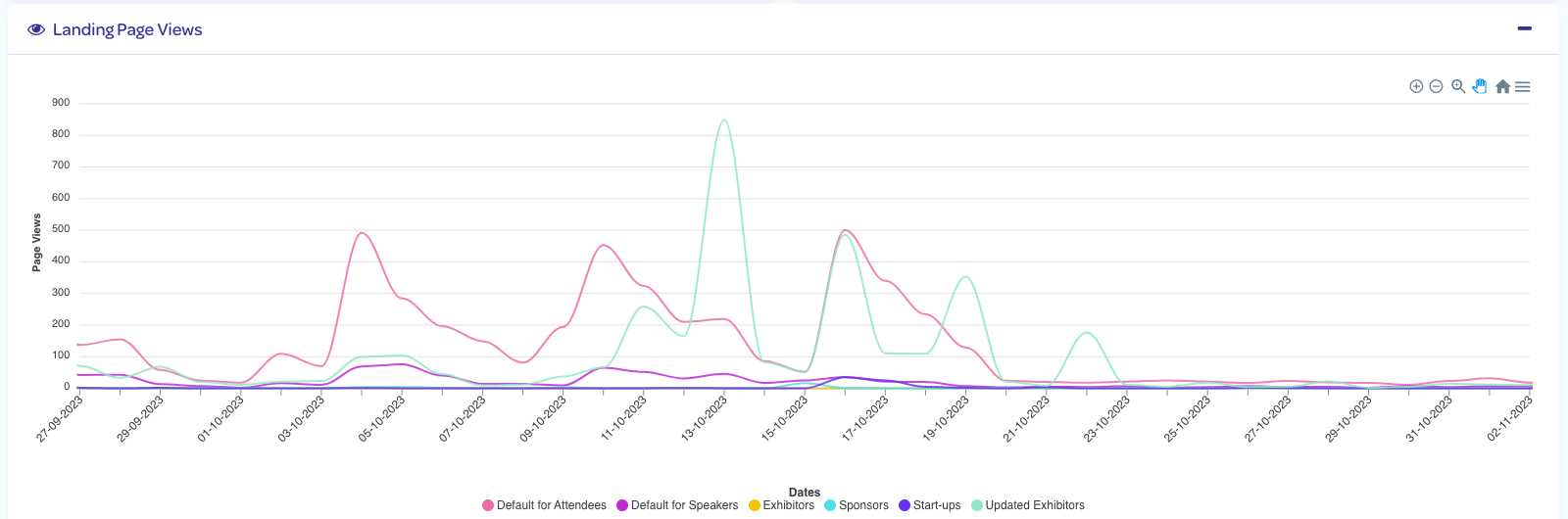This screenshot has height=519, width=1568.
Task: Click the 02-11-2023 x-axis date label
Action: pyautogui.click(x=1510, y=419)
